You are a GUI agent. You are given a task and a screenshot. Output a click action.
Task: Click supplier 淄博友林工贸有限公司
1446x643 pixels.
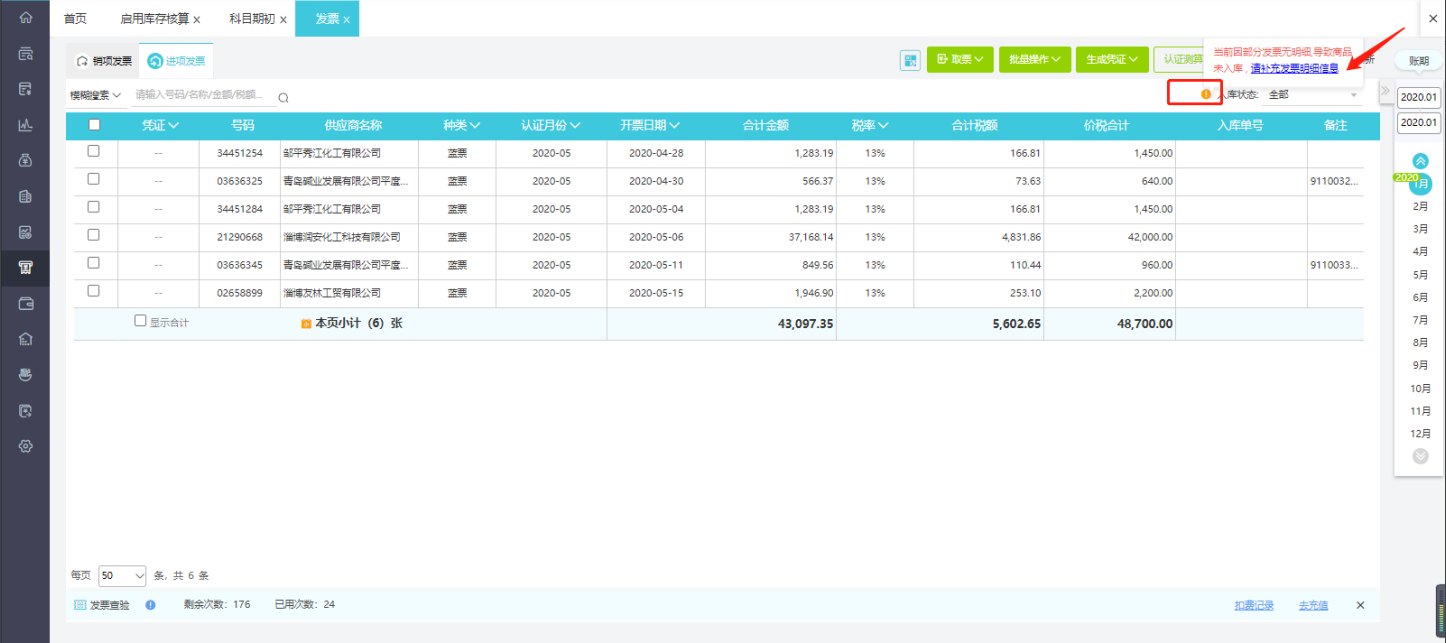[x=332, y=293]
